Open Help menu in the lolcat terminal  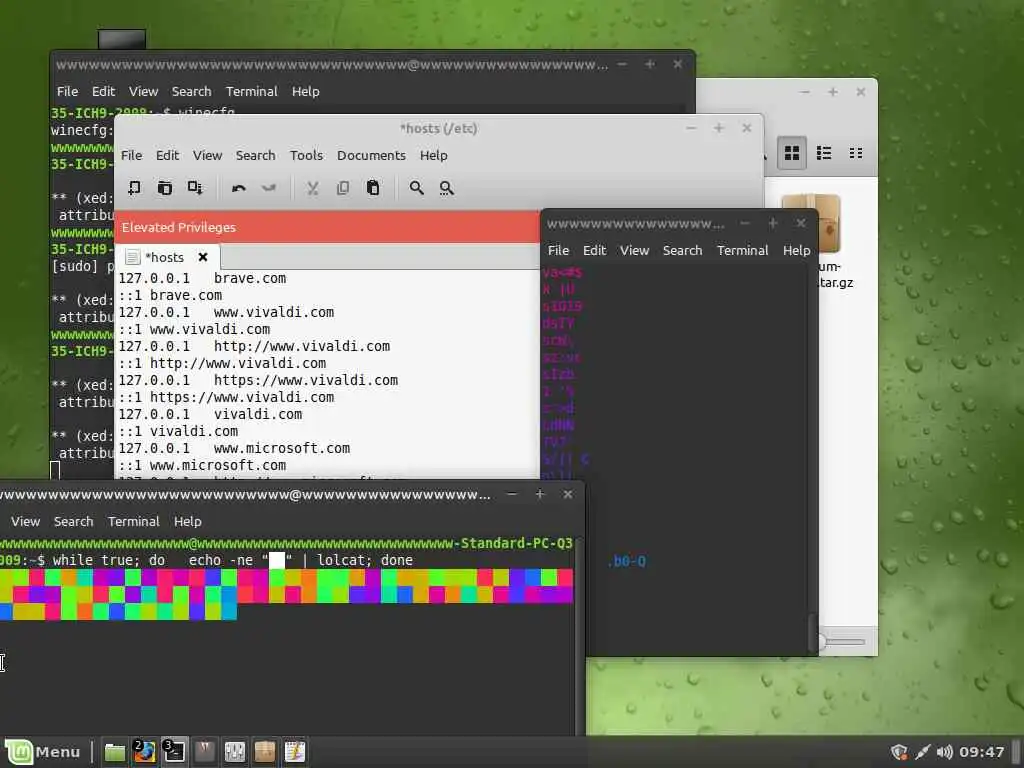pyautogui.click(x=187, y=521)
